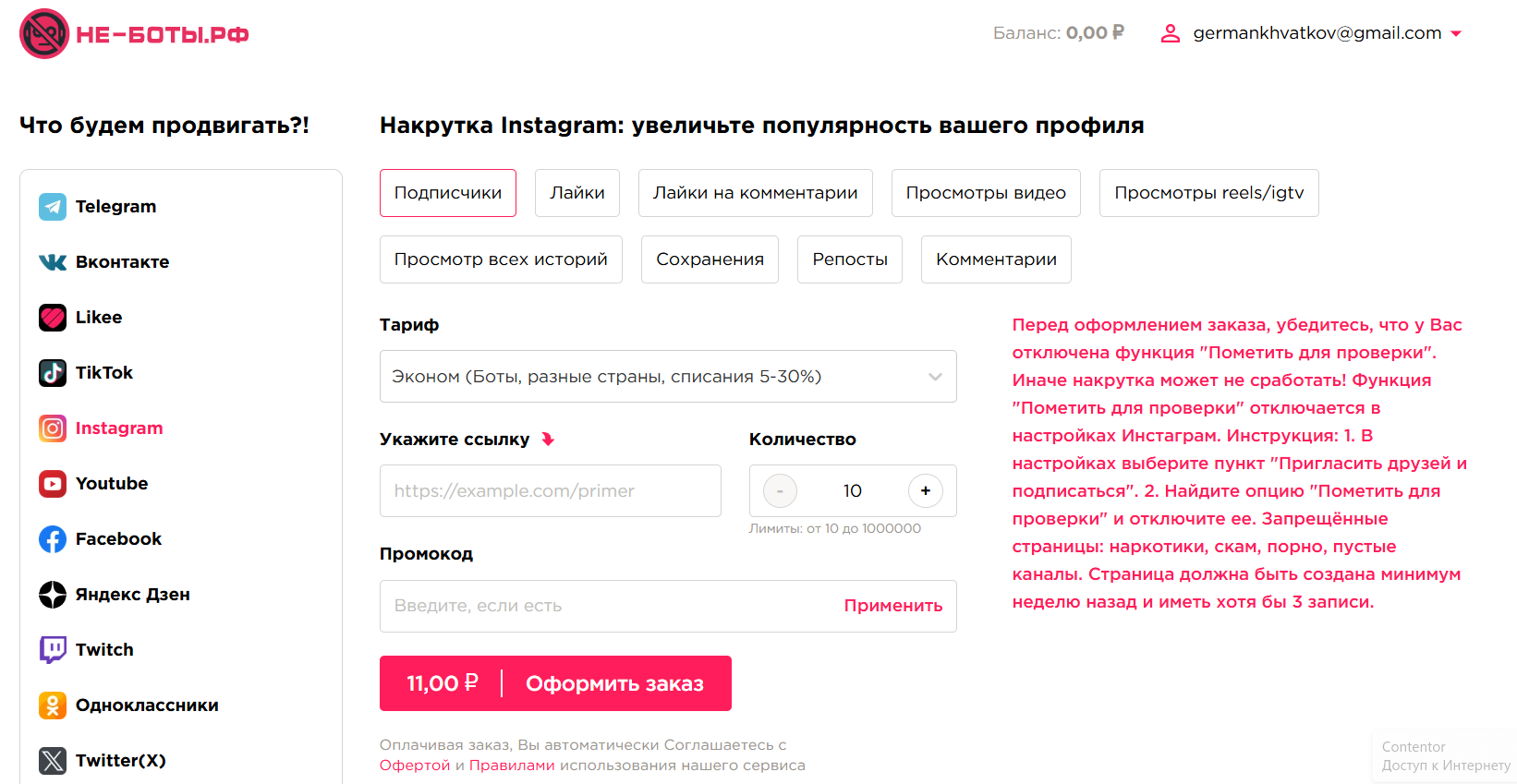Switch to the Лайки tab
This screenshot has height=784, width=1517.
coord(576,193)
